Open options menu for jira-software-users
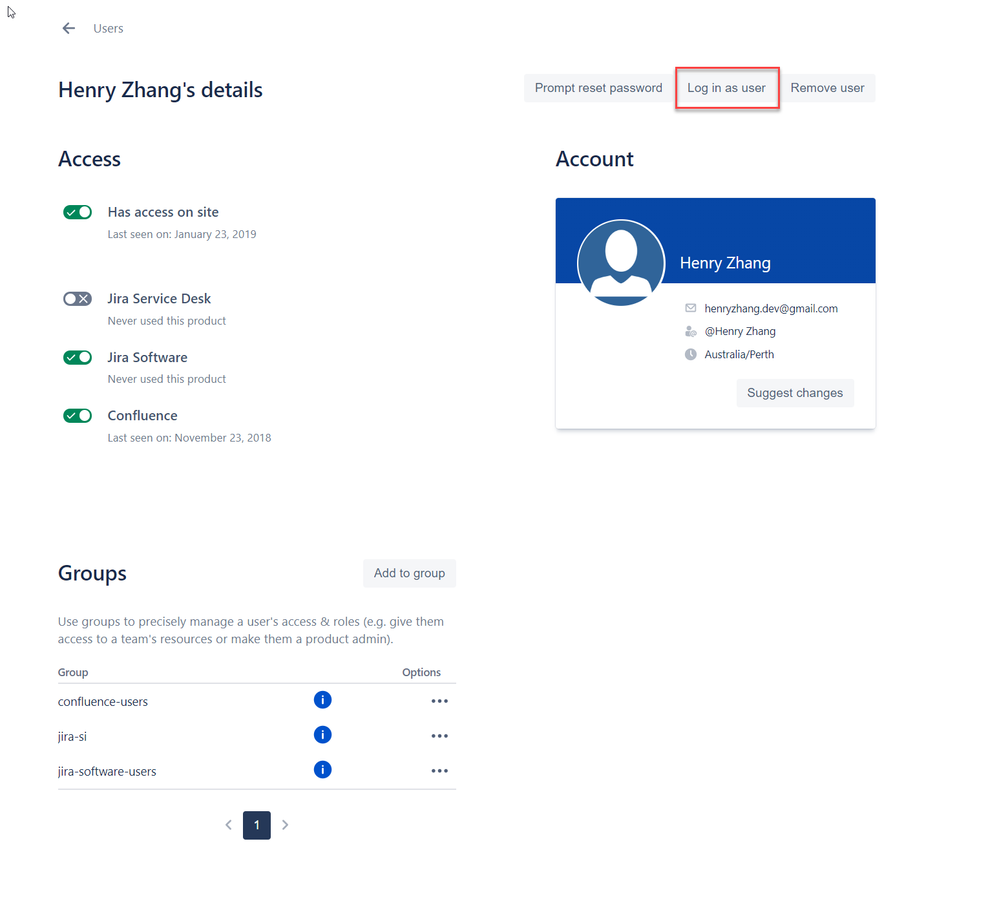The height and width of the screenshot is (920, 999). pos(440,771)
